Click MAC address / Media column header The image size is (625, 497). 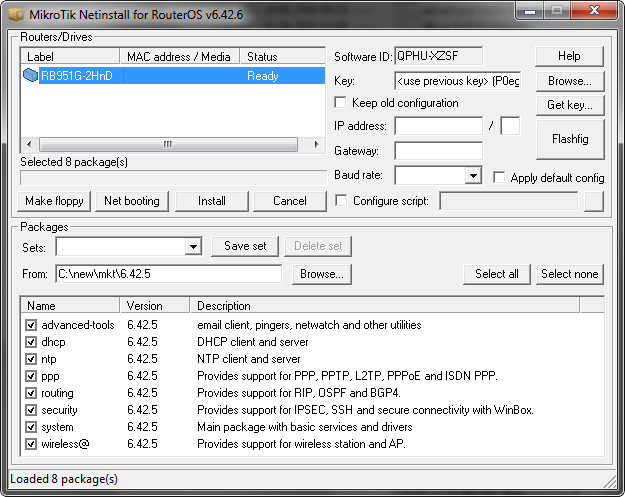tap(180, 57)
